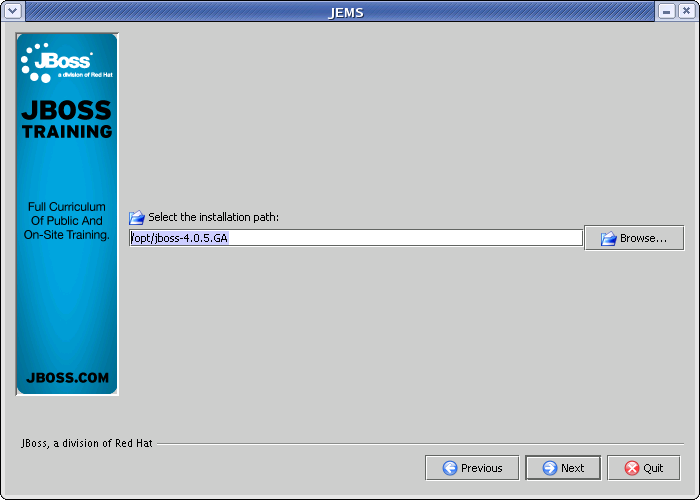Focus the installation path text field

[x=356, y=238]
